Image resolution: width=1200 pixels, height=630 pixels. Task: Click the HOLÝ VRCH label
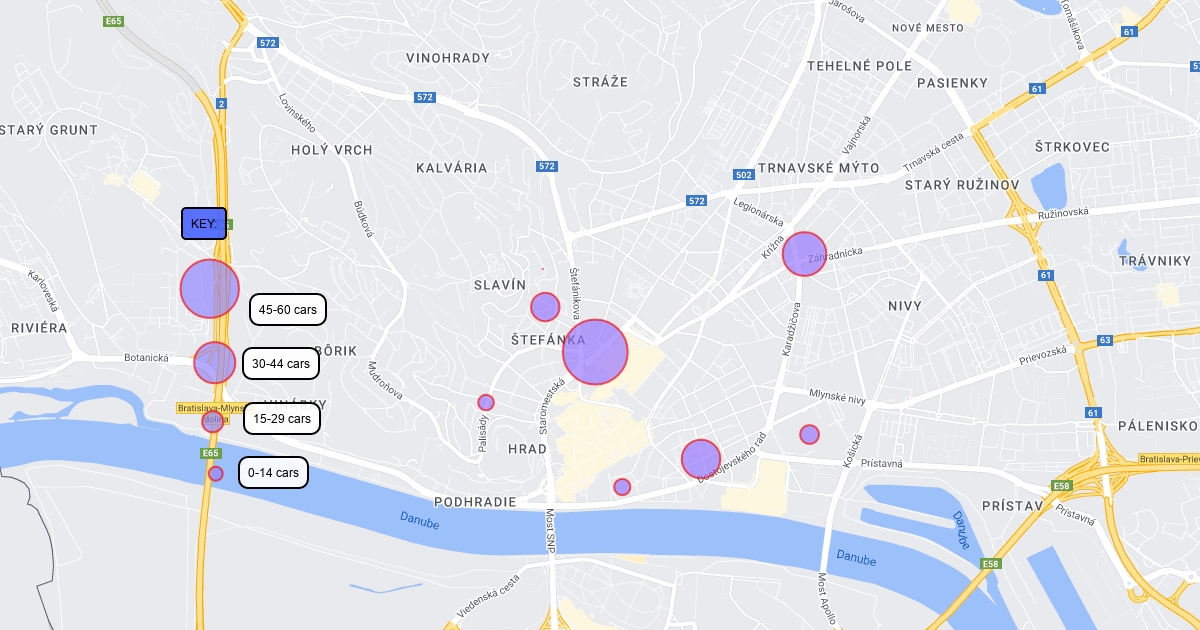click(x=332, y=150)
